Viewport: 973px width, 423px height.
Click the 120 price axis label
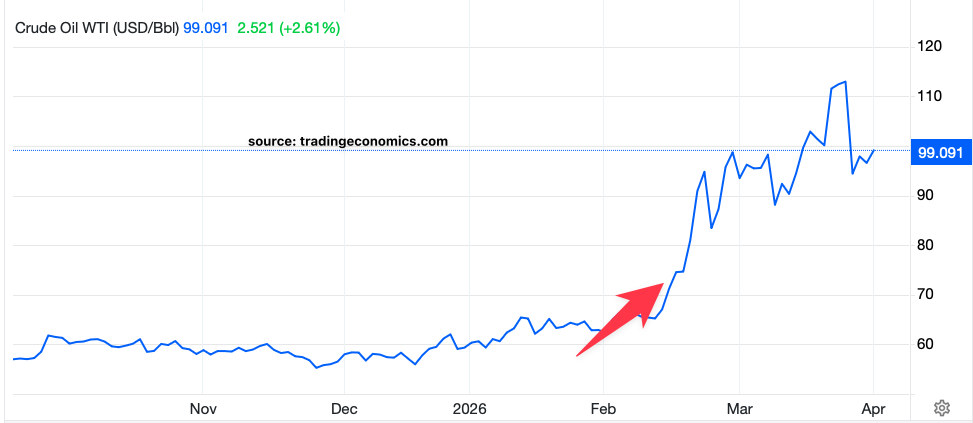pyautogui.click(x=929, y=46)
